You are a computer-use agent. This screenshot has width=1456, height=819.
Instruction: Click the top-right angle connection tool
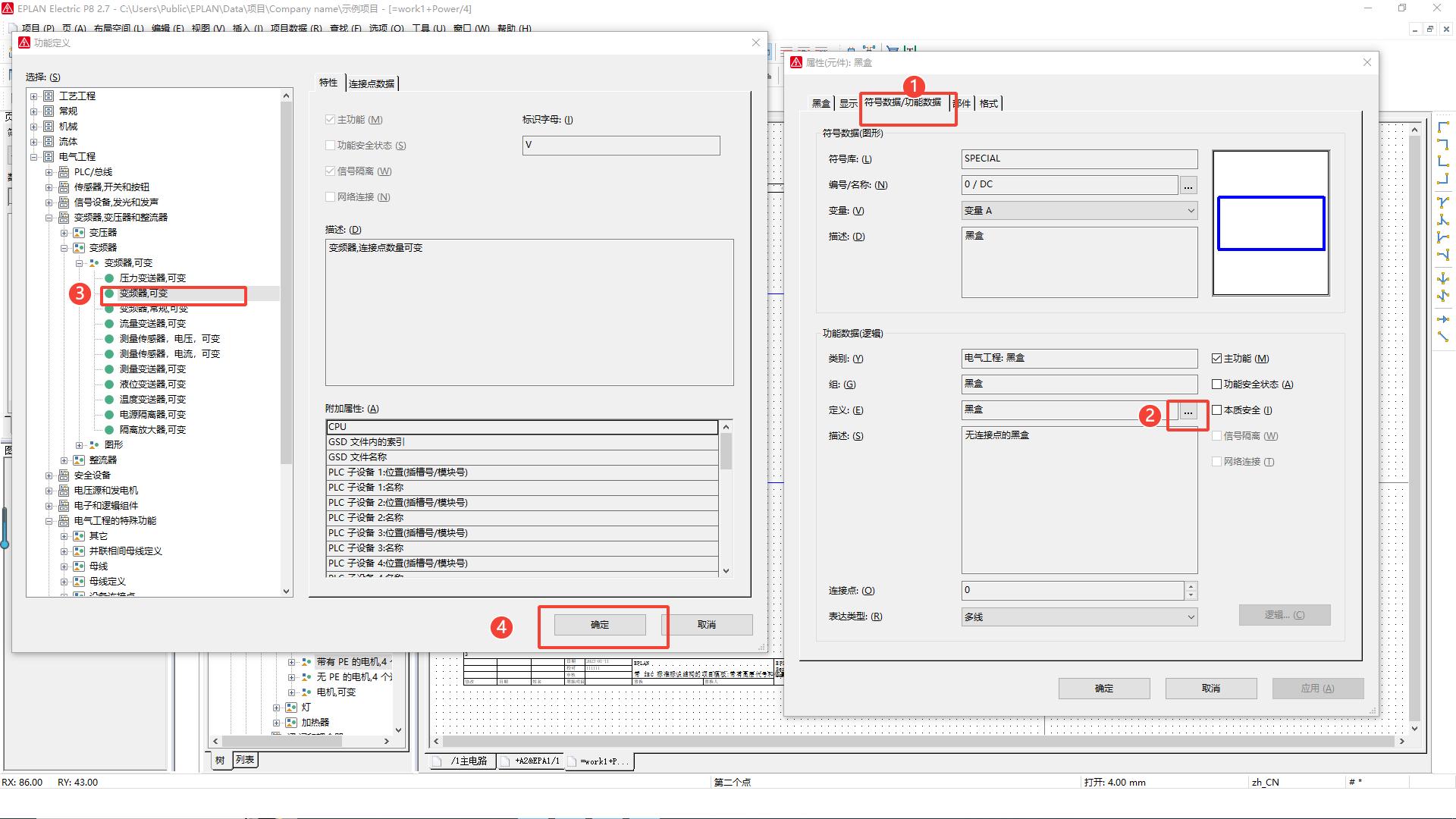pos(1443,144)
